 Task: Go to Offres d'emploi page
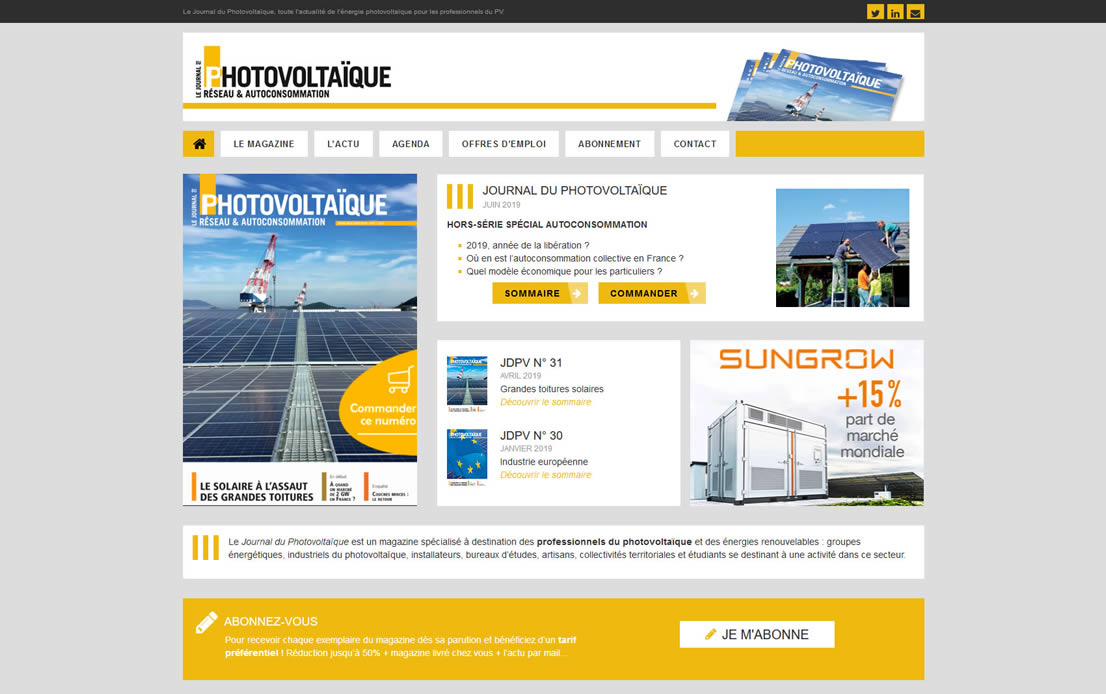tap(504, 144)
